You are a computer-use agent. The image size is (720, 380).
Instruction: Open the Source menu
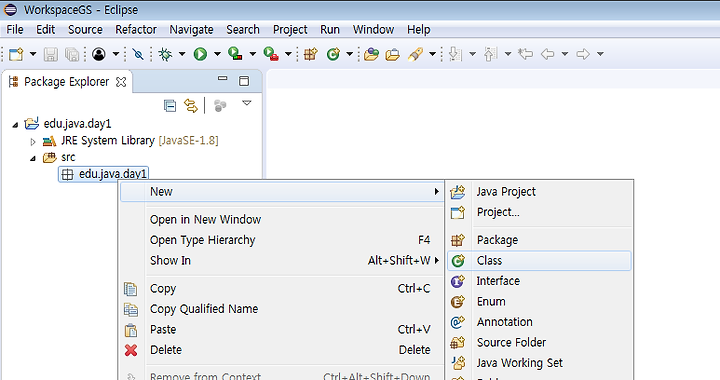pyautogui.click(x=85, y=29)
